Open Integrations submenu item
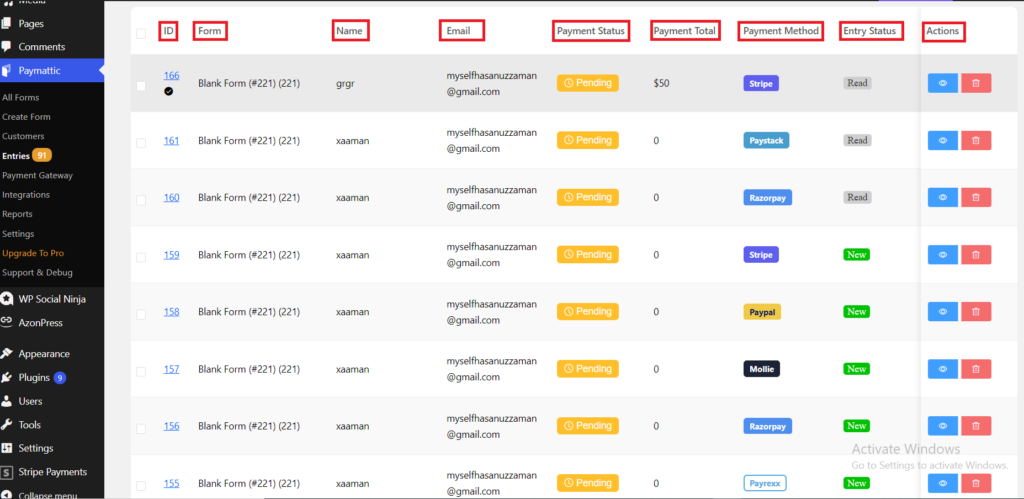Image resolution: width=1024 pixels, height=499 pixels. tap(26, 195)
